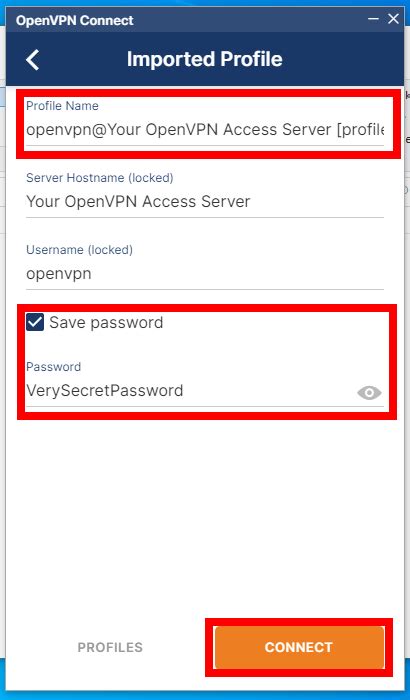Uncheck the Save password checkbox
Screen dimensions: 410x700
(35, 322)
